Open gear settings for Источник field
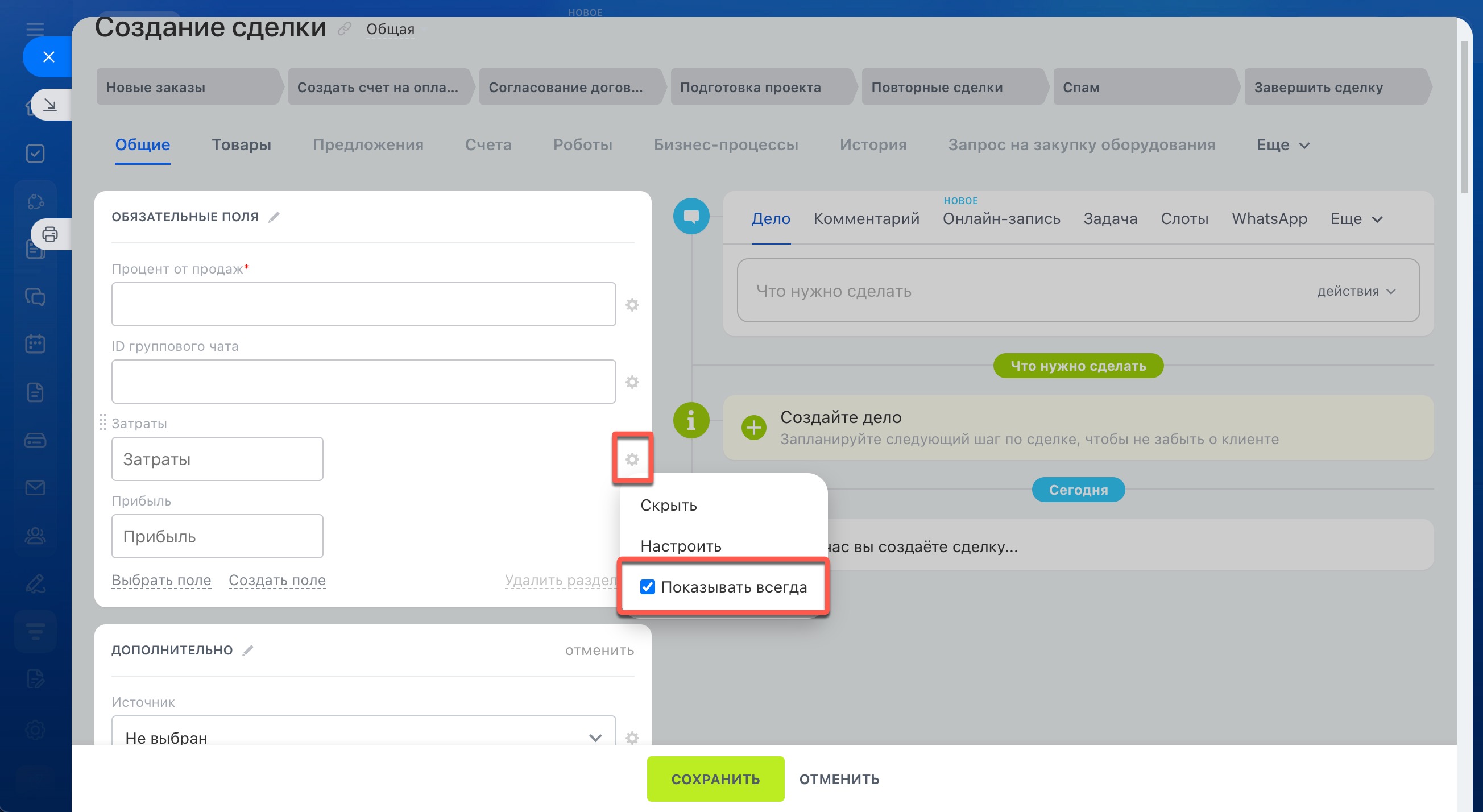Screen dimensions: 1483x812 pos(632,738)
